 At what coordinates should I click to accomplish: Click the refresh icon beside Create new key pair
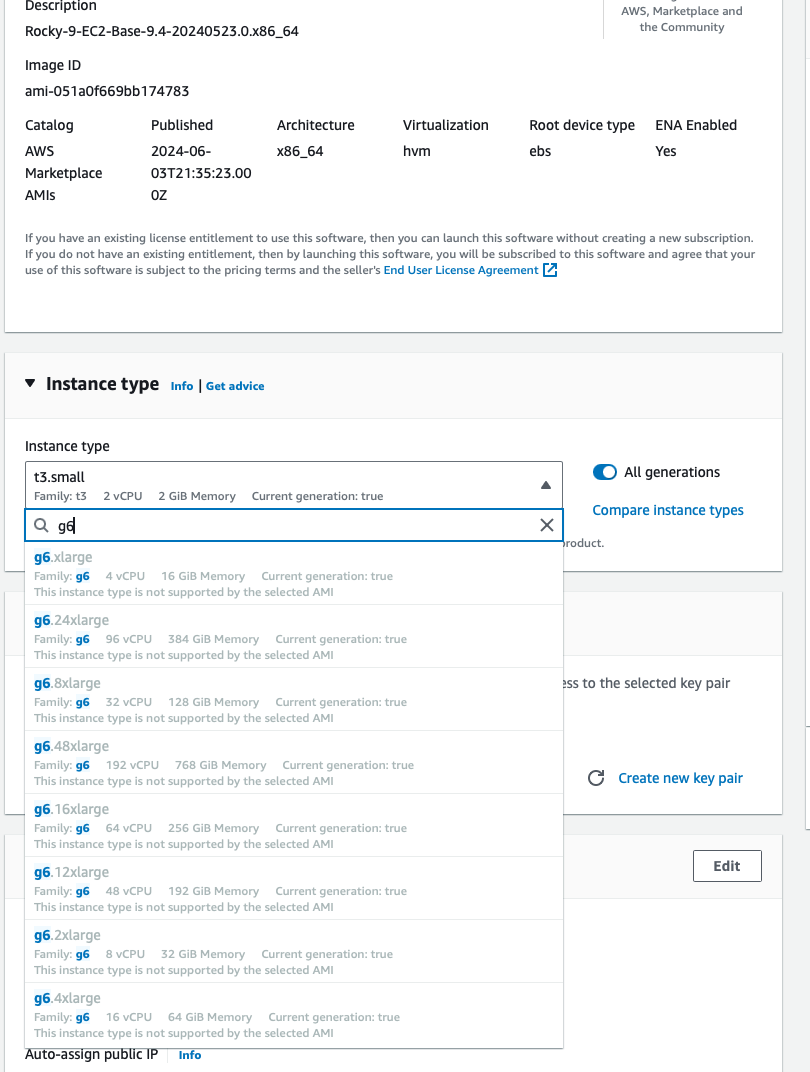tap(596, 778)
